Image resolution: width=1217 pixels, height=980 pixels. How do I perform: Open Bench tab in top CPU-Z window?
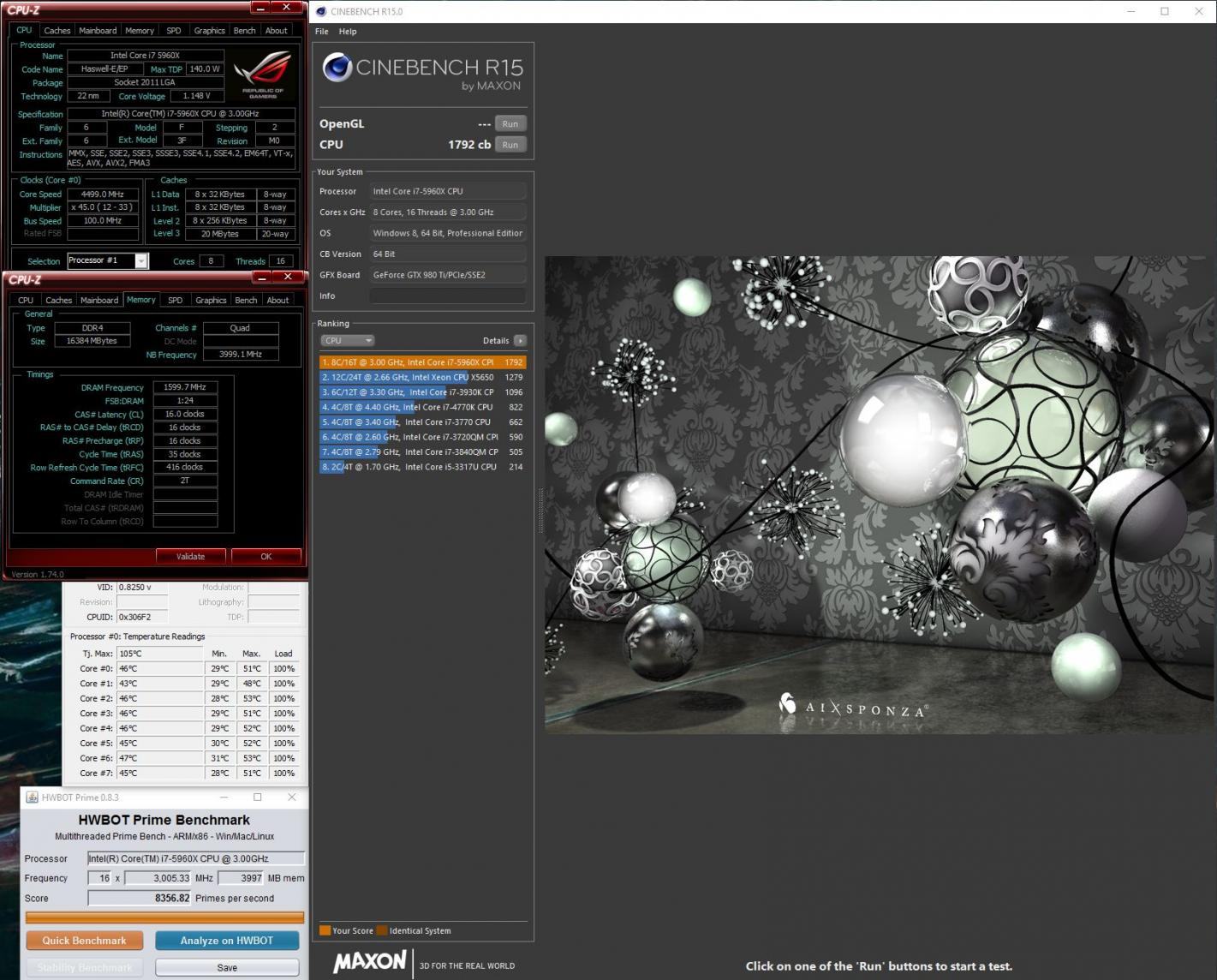click(x=245, y=30)
